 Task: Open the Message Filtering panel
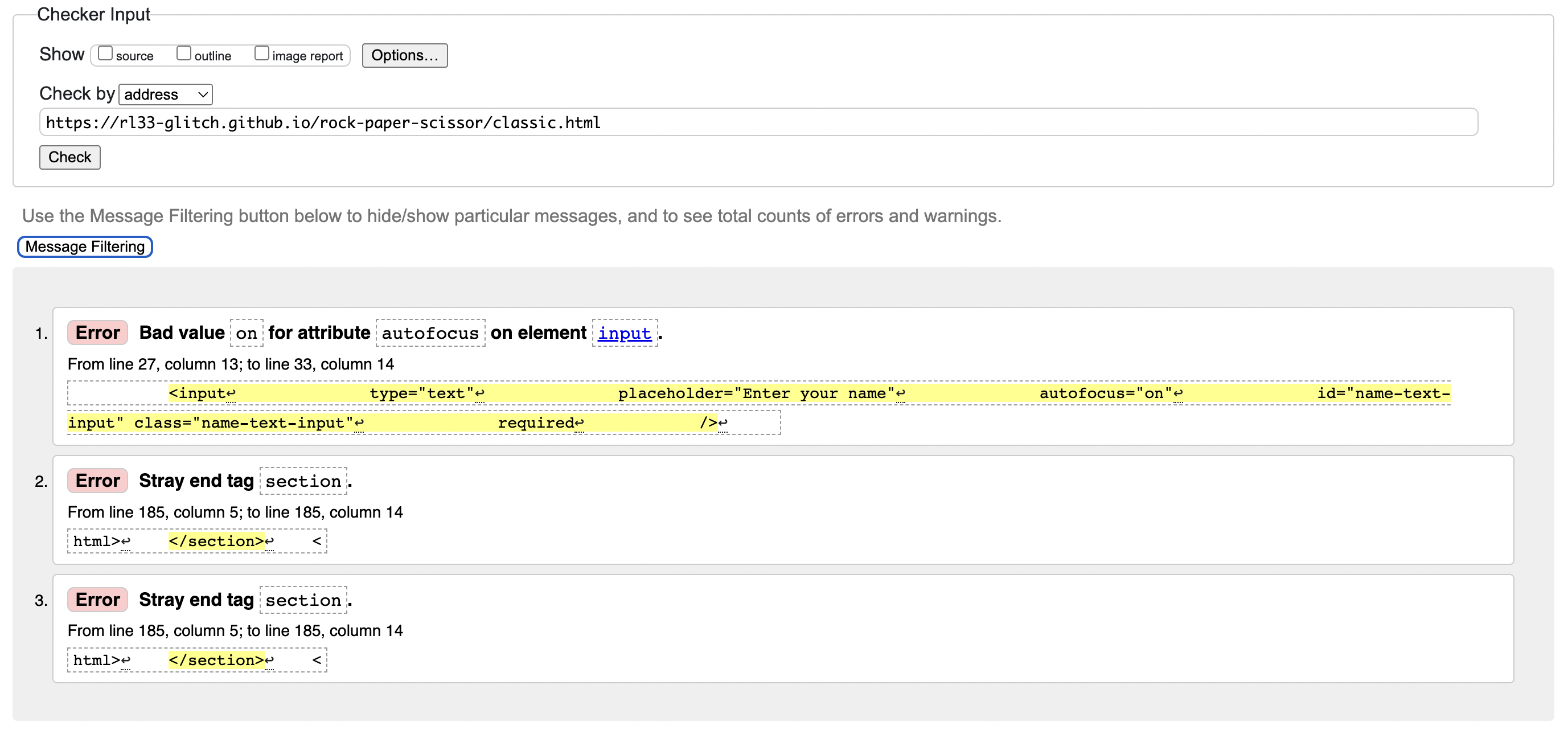pyautogui.click(x=85, y=247)
